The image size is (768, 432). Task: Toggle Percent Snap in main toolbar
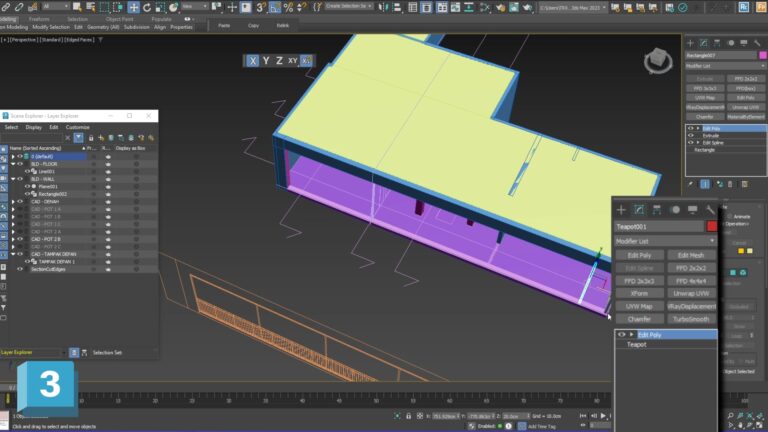(288, 7)
